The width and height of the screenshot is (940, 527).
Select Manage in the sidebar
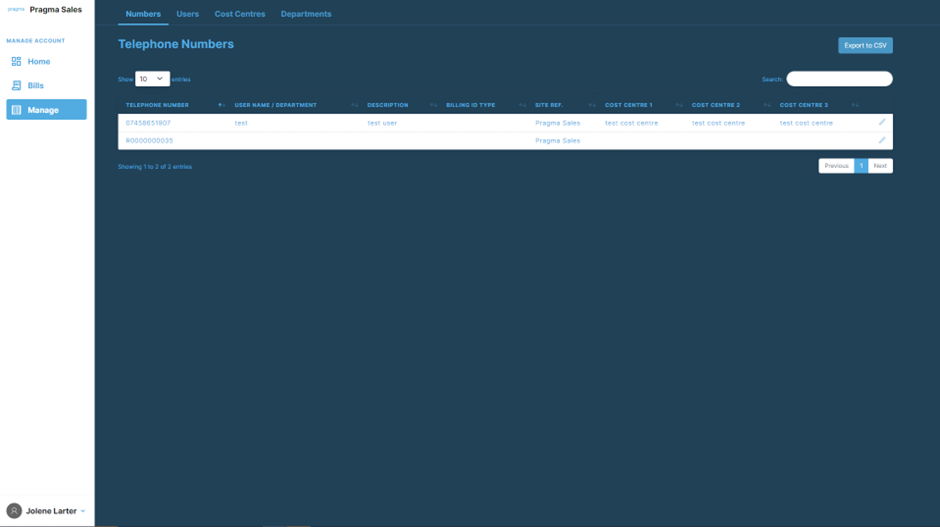[x=46, y=110]
